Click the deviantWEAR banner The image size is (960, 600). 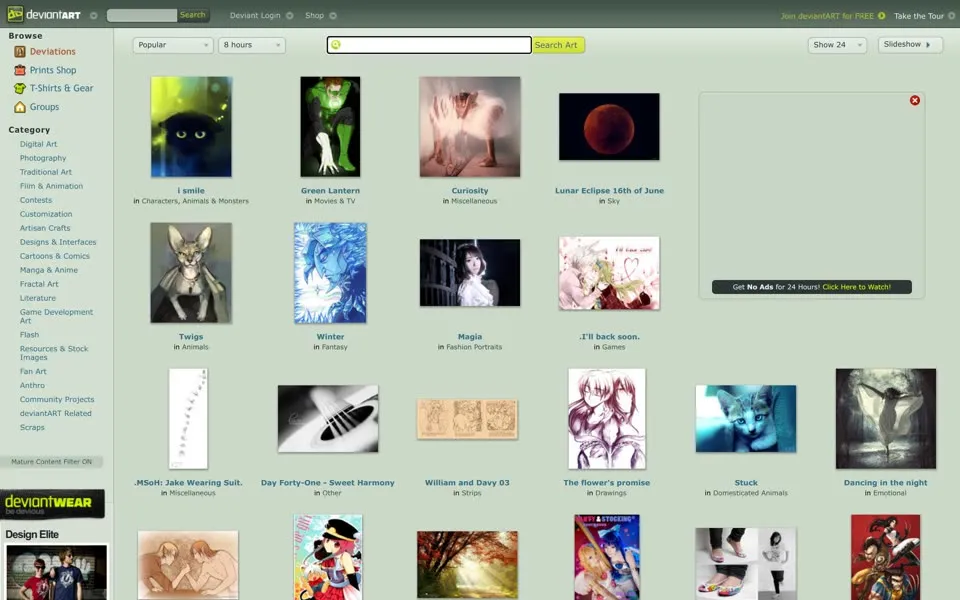[52, 504]
